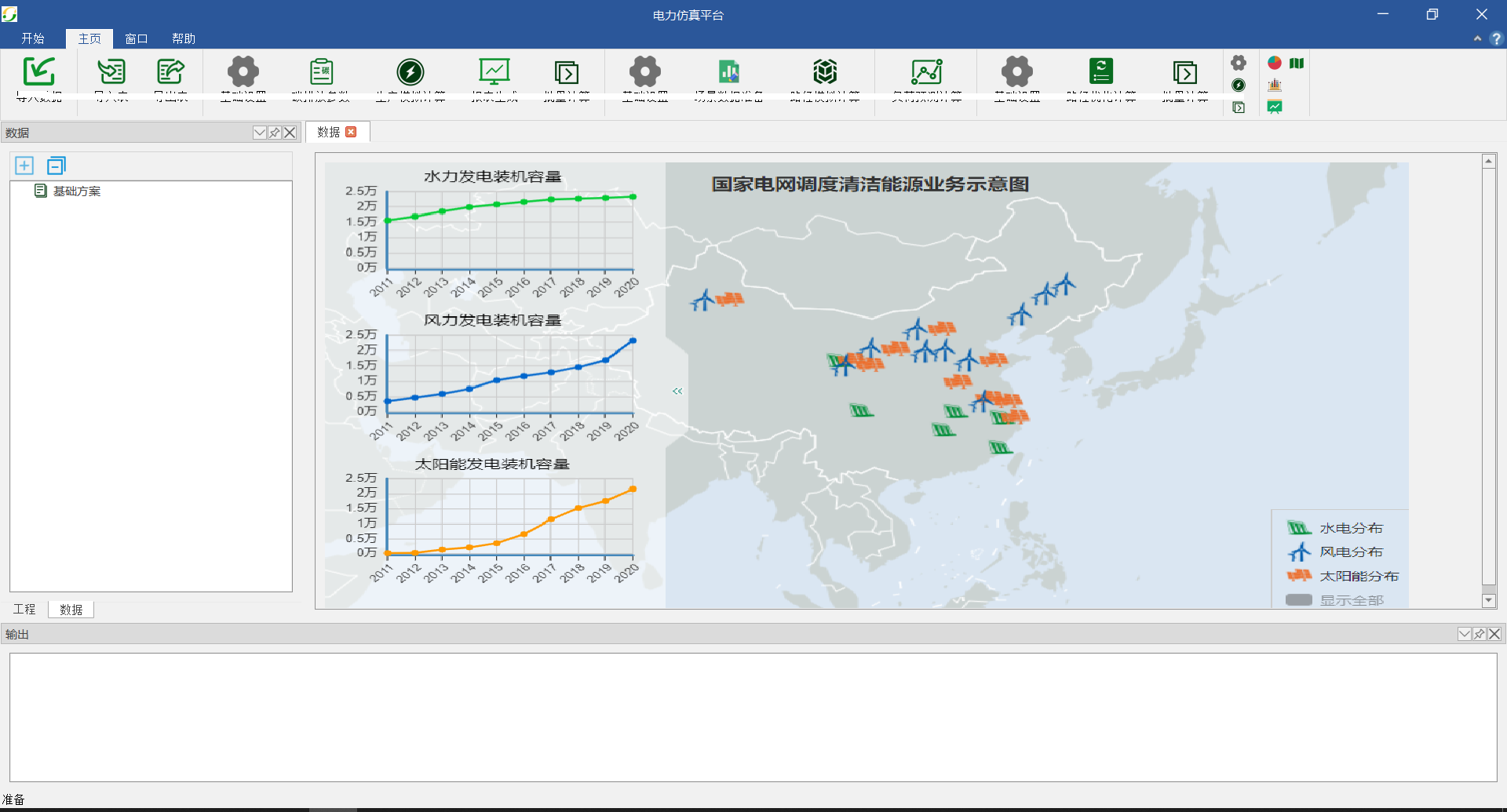Image resolution: width=1507 pixels, height=812 pixels.
Task: Click 批量计算 icon next to 报表生成
Action: pyautogui.click(x=567, y=72)
